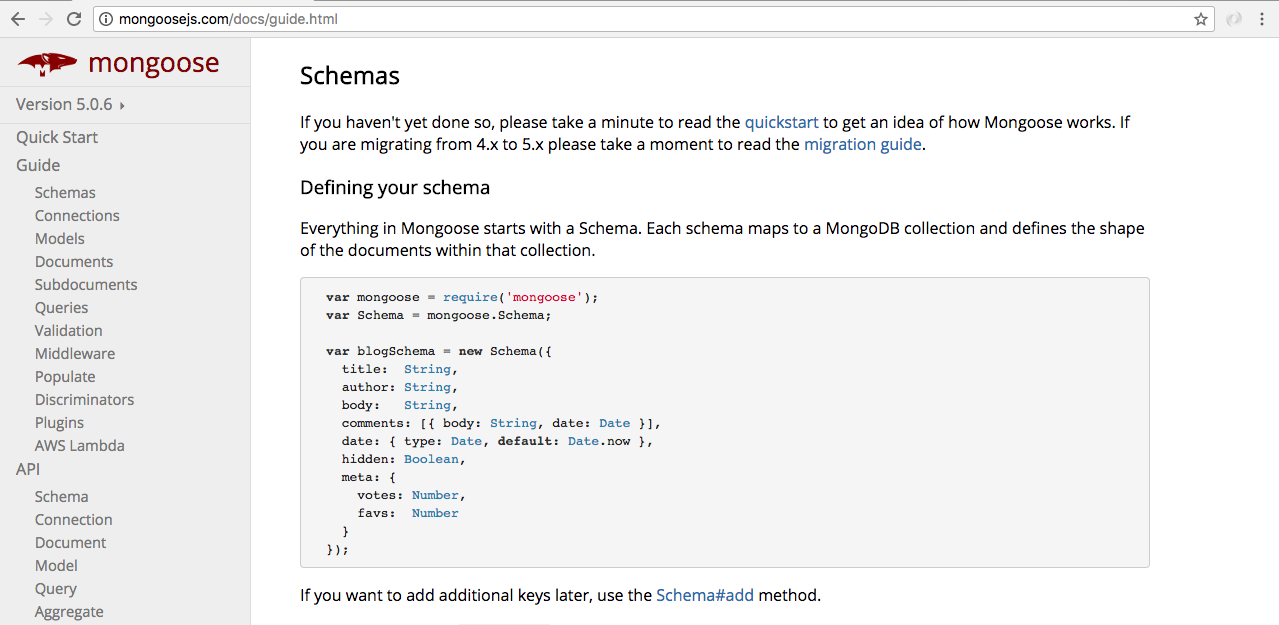1279x625 pixels.
Task: Click the browser back arrow
Action: pyautogui.click(x=18, y=19)
